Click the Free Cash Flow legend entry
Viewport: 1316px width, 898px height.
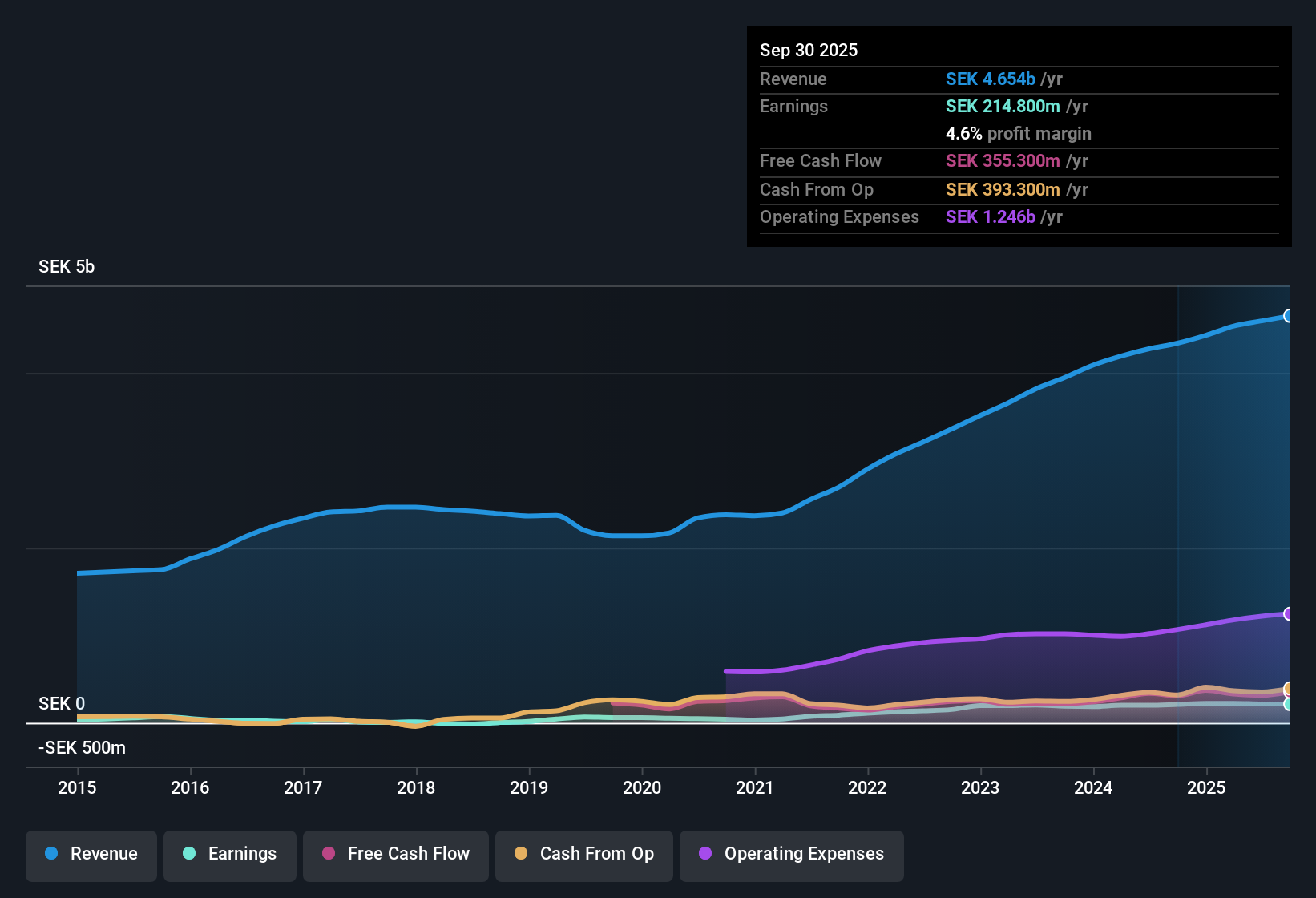(x=395, y=854)
